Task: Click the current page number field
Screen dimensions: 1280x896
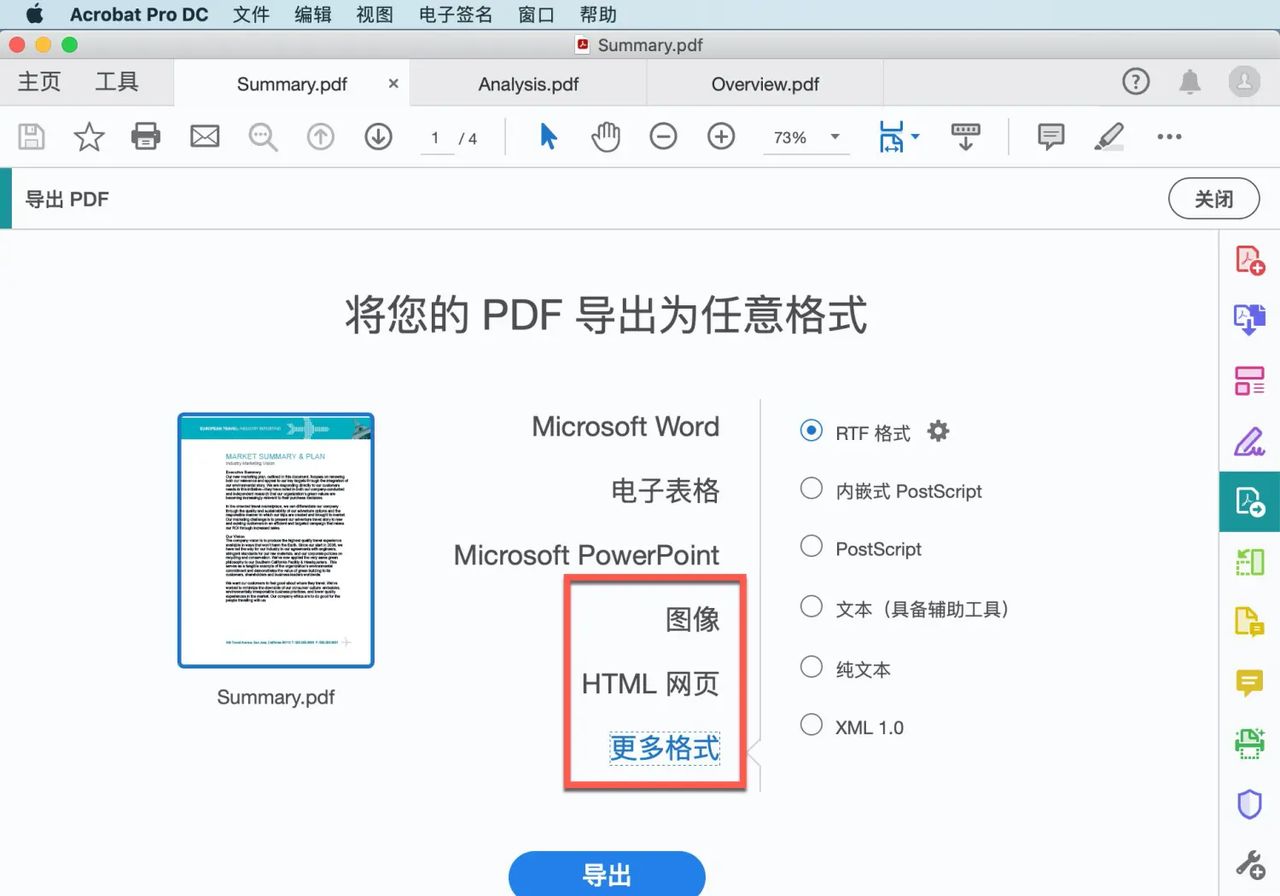Action: 435,138
